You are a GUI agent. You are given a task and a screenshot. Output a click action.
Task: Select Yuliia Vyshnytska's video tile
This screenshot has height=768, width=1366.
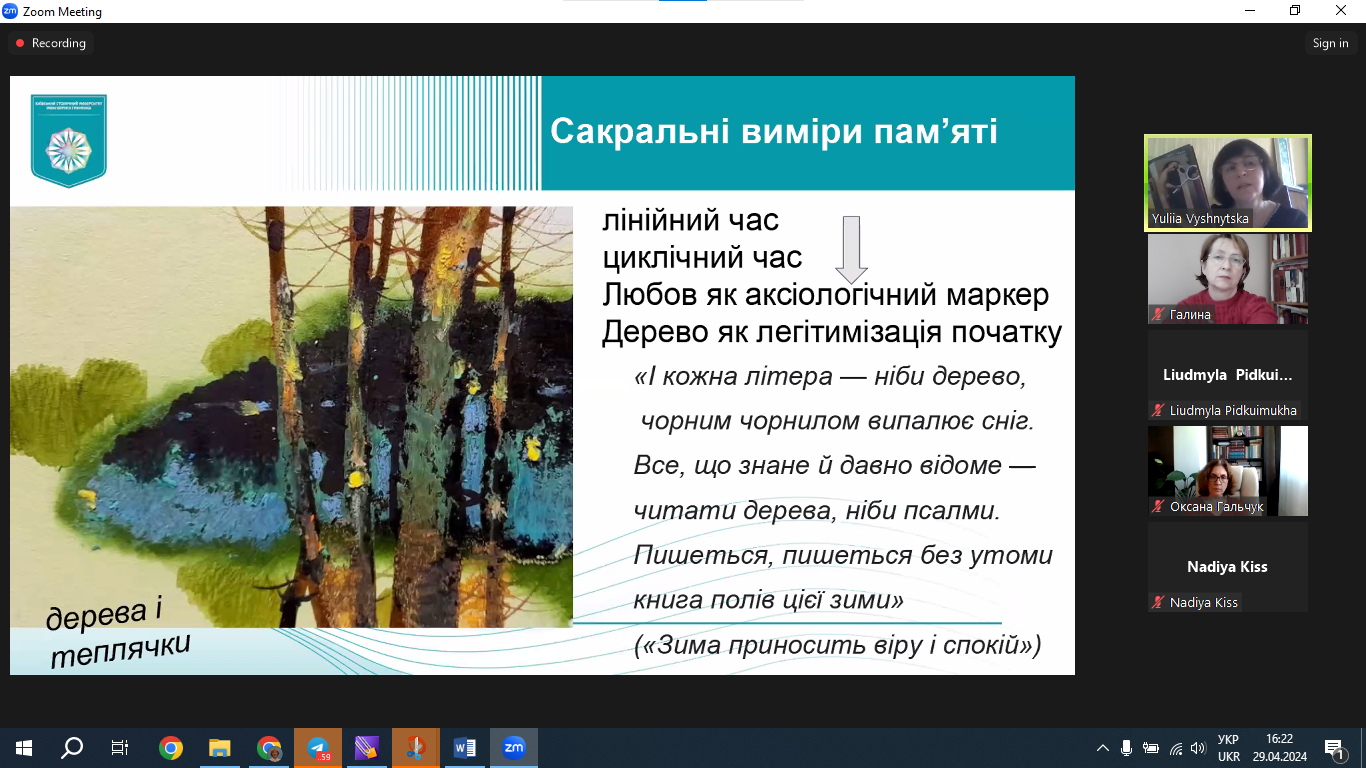point(1227,183)
